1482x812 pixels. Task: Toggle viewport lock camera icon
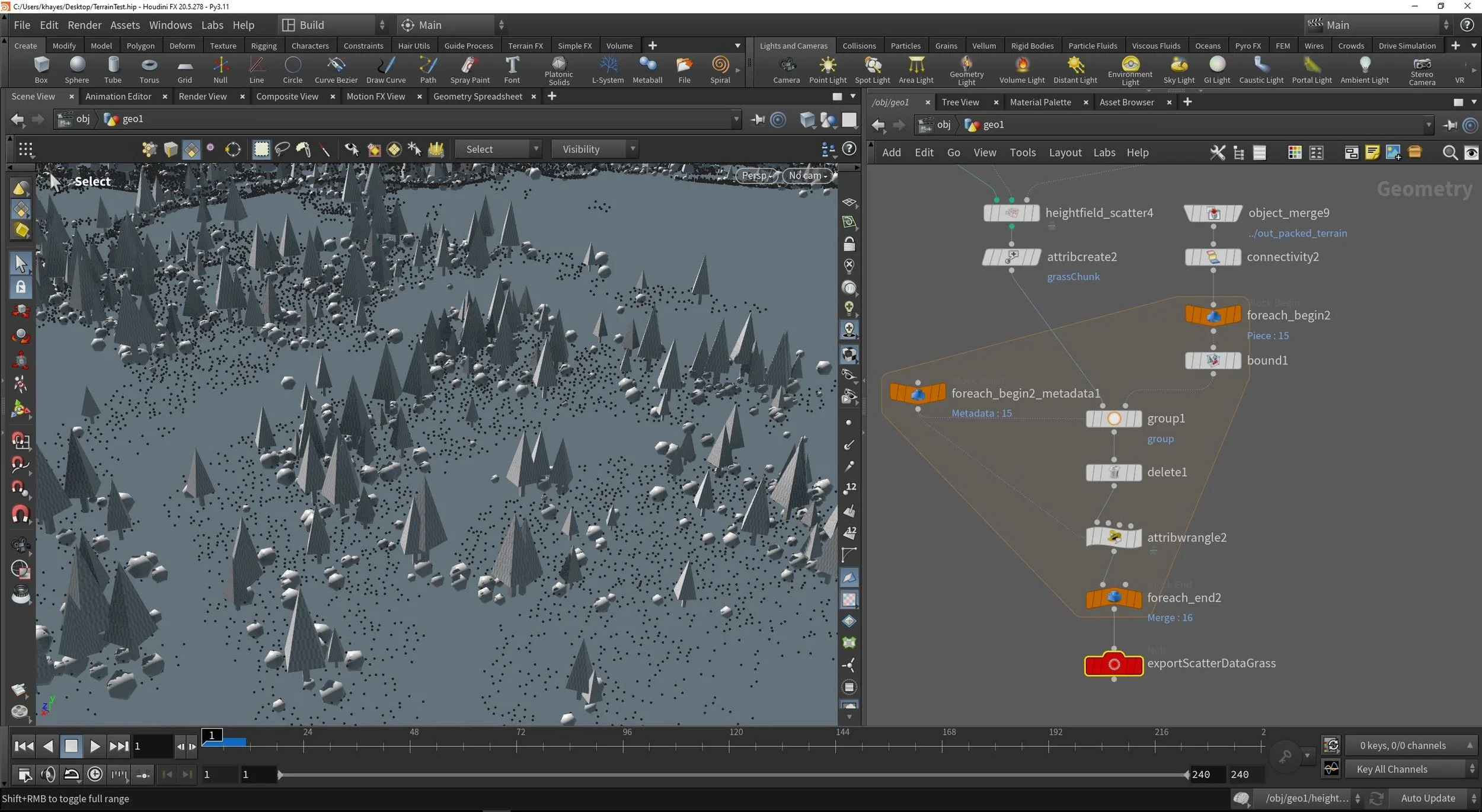coord(849,244)
